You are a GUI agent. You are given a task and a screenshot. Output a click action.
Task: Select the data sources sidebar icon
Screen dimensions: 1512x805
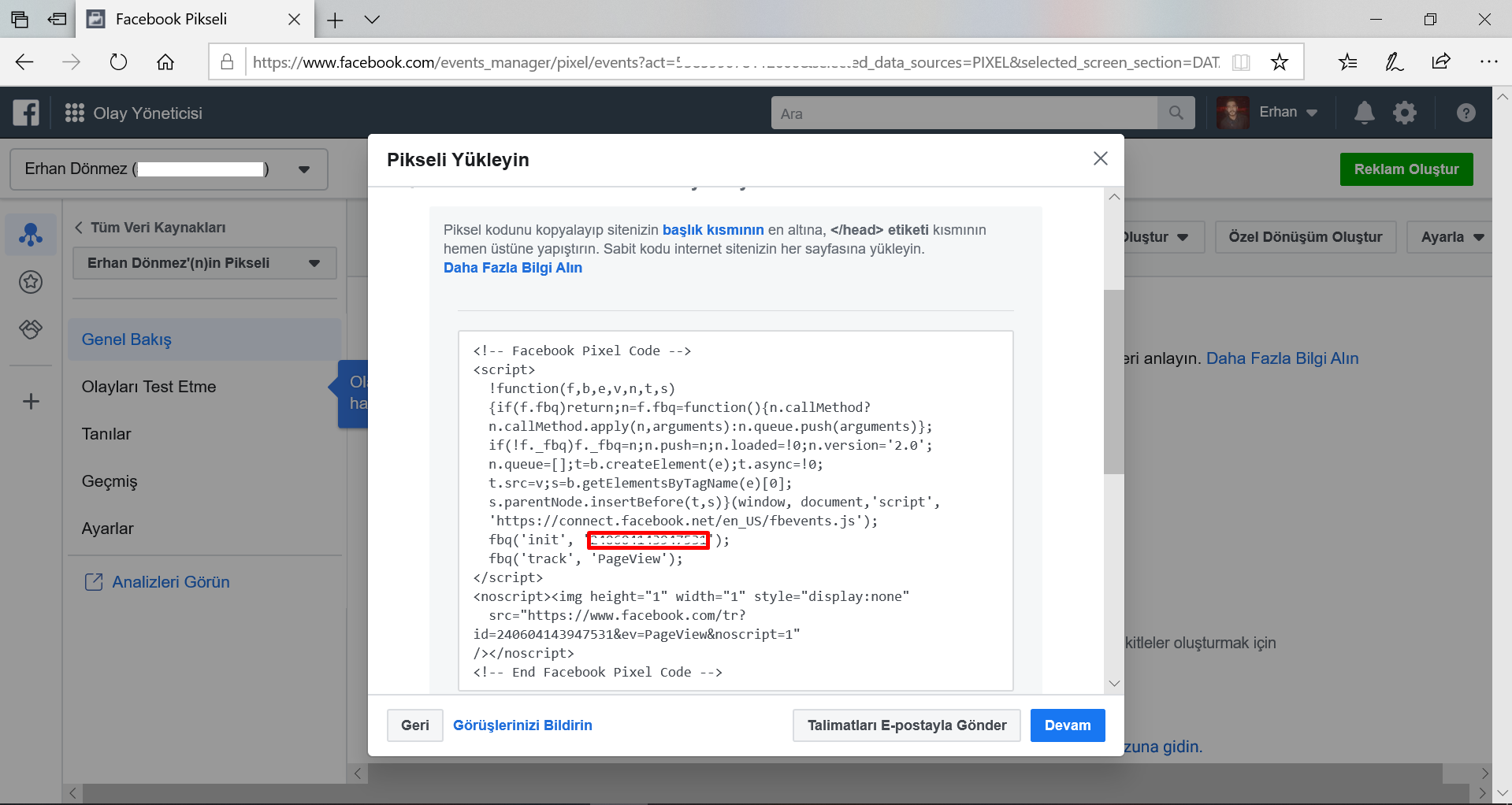[31, 234]
